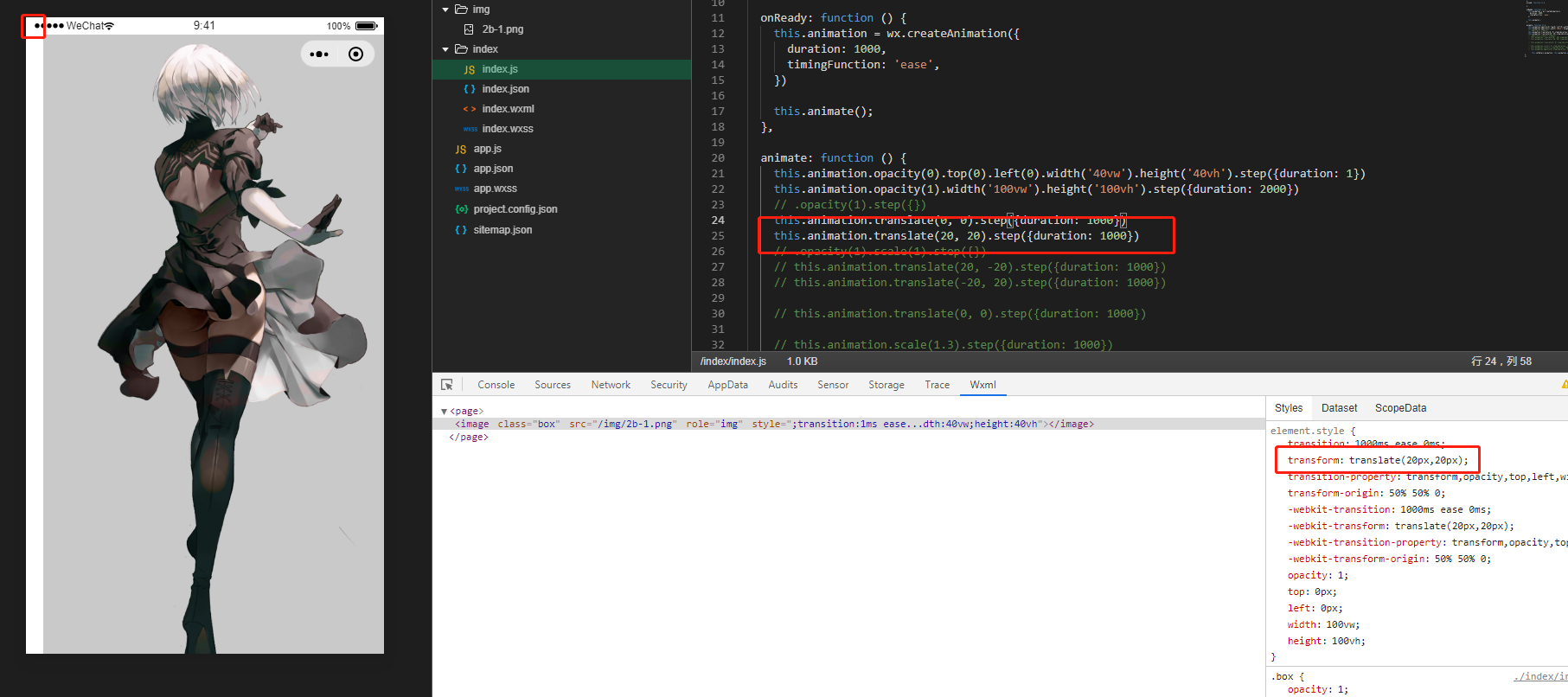Click the "onReady: function () {" code line
The image size is (1568, 697).
[833, 18]
